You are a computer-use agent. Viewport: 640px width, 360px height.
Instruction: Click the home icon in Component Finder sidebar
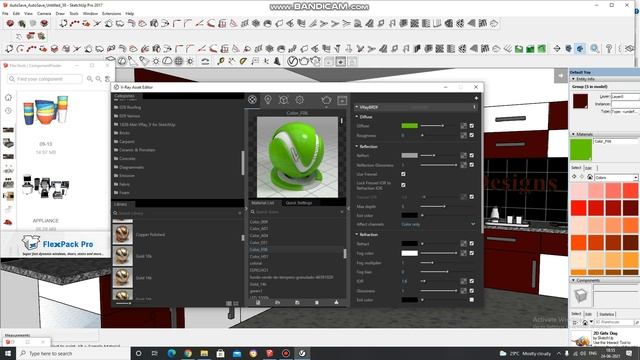coord(8,98)
